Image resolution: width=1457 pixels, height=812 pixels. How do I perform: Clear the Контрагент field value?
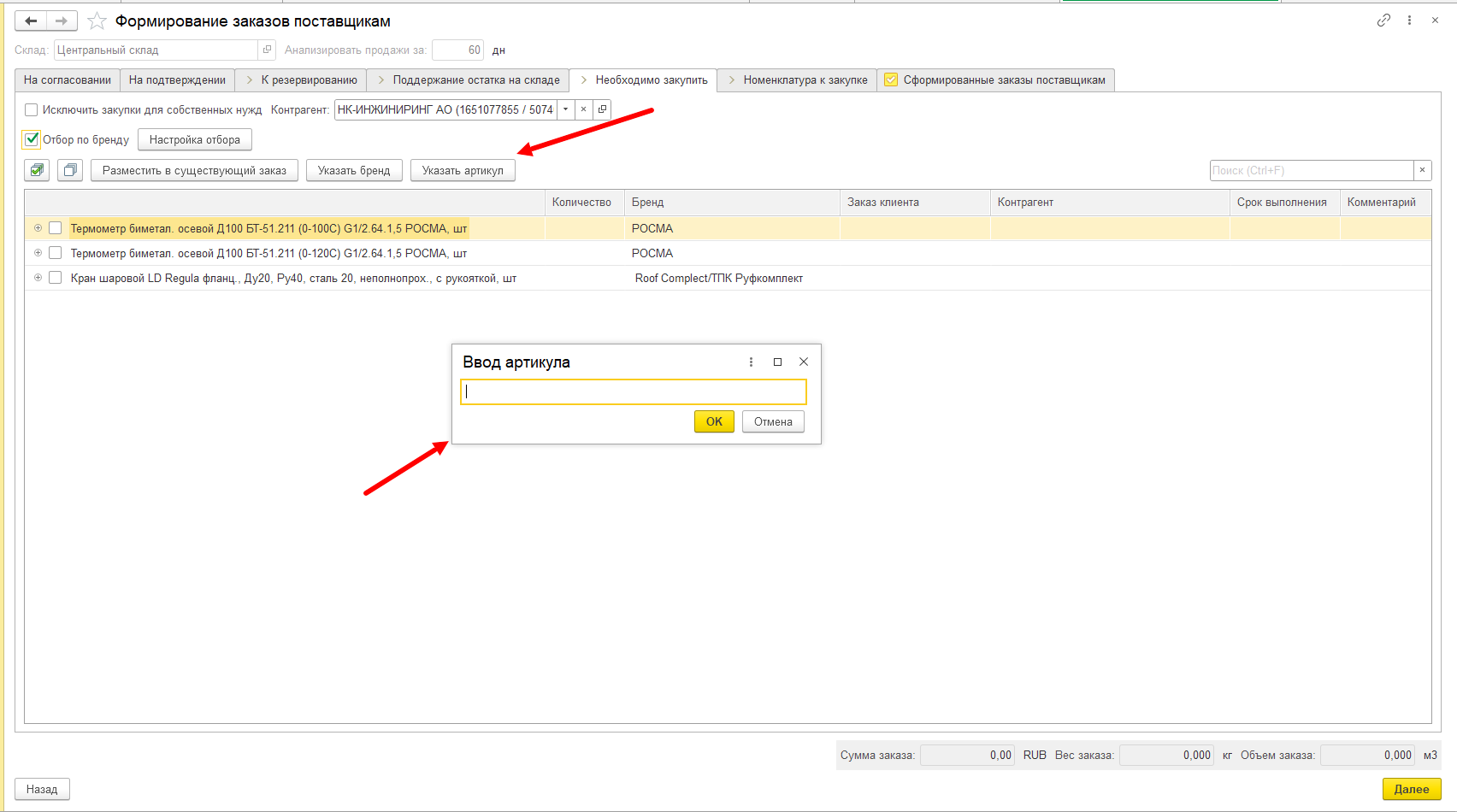coord(583,109)
